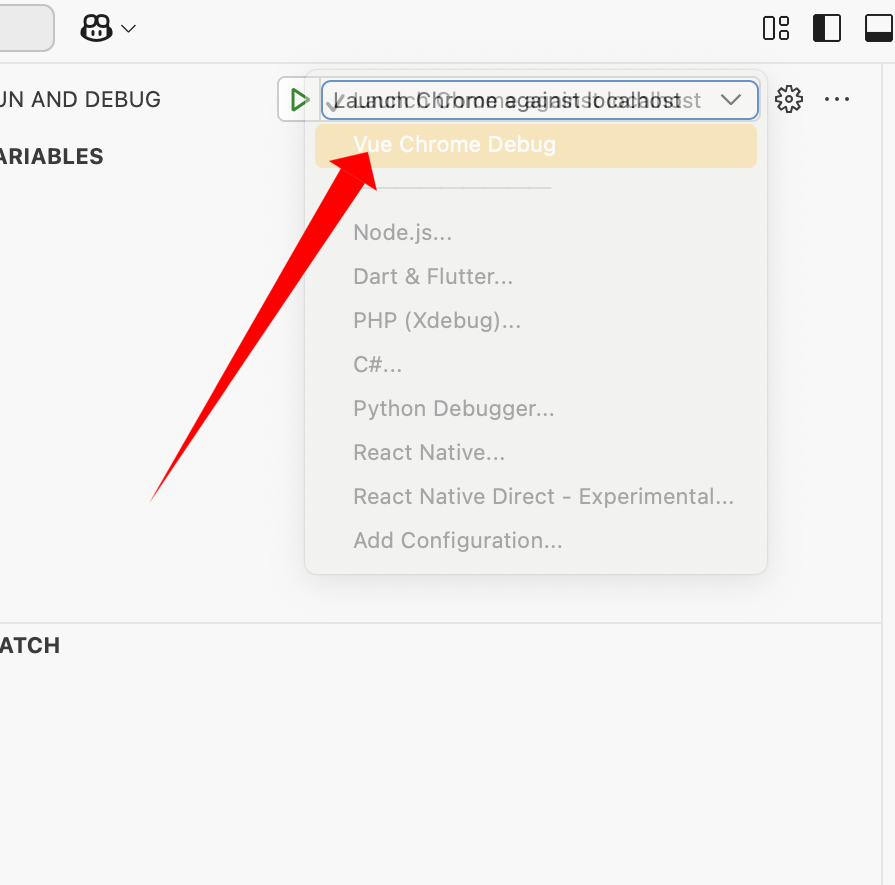The image size is (895, 885).
Task: Click Add Configuration at the list bottom
Action: tap(458, 540)
